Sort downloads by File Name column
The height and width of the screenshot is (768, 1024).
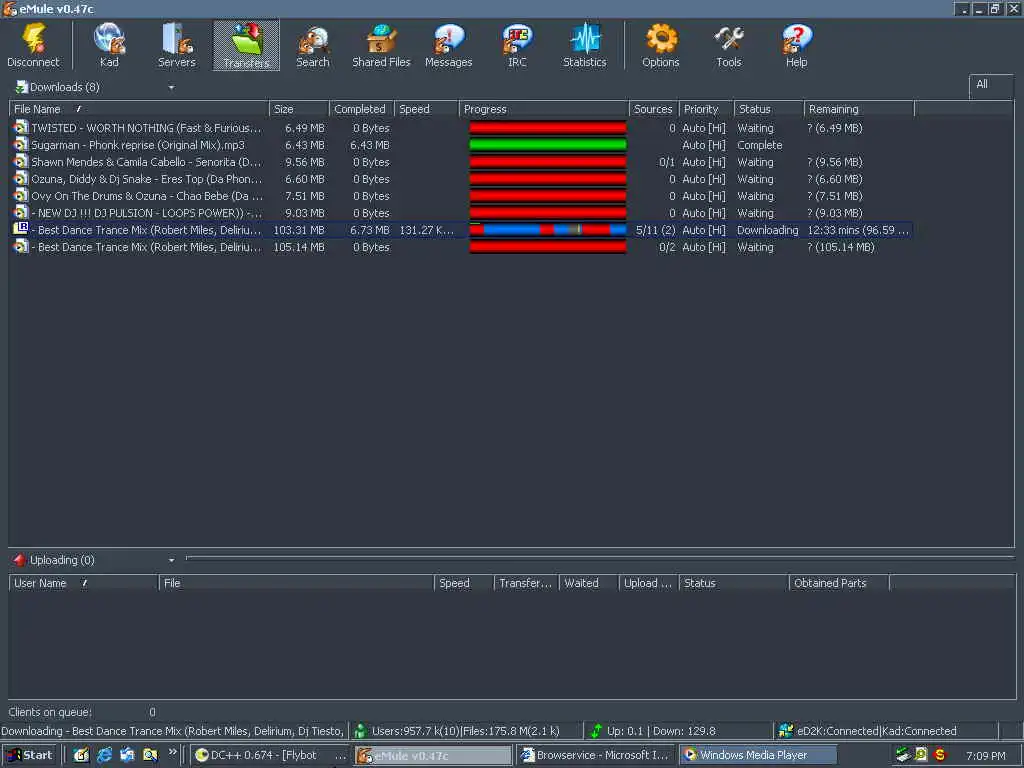click(x=138, y=109)
